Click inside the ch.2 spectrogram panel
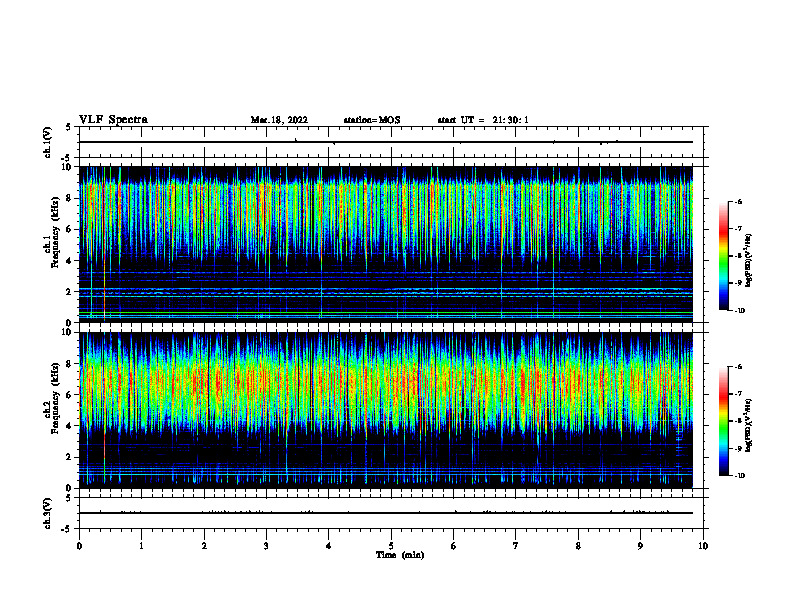 click(386, 410)
